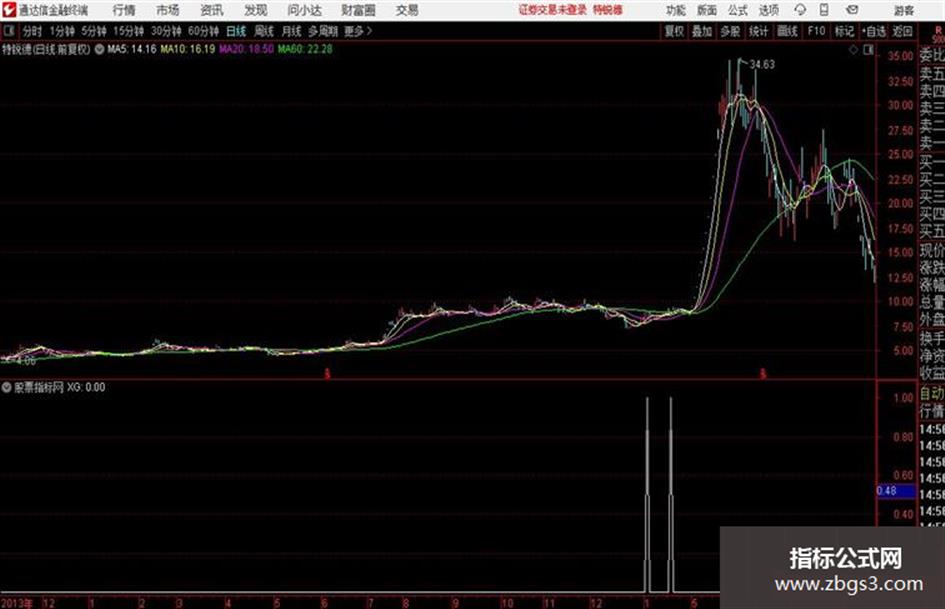Click the 叠加 overlay button

pyautogui.click(x=702, y=31)
